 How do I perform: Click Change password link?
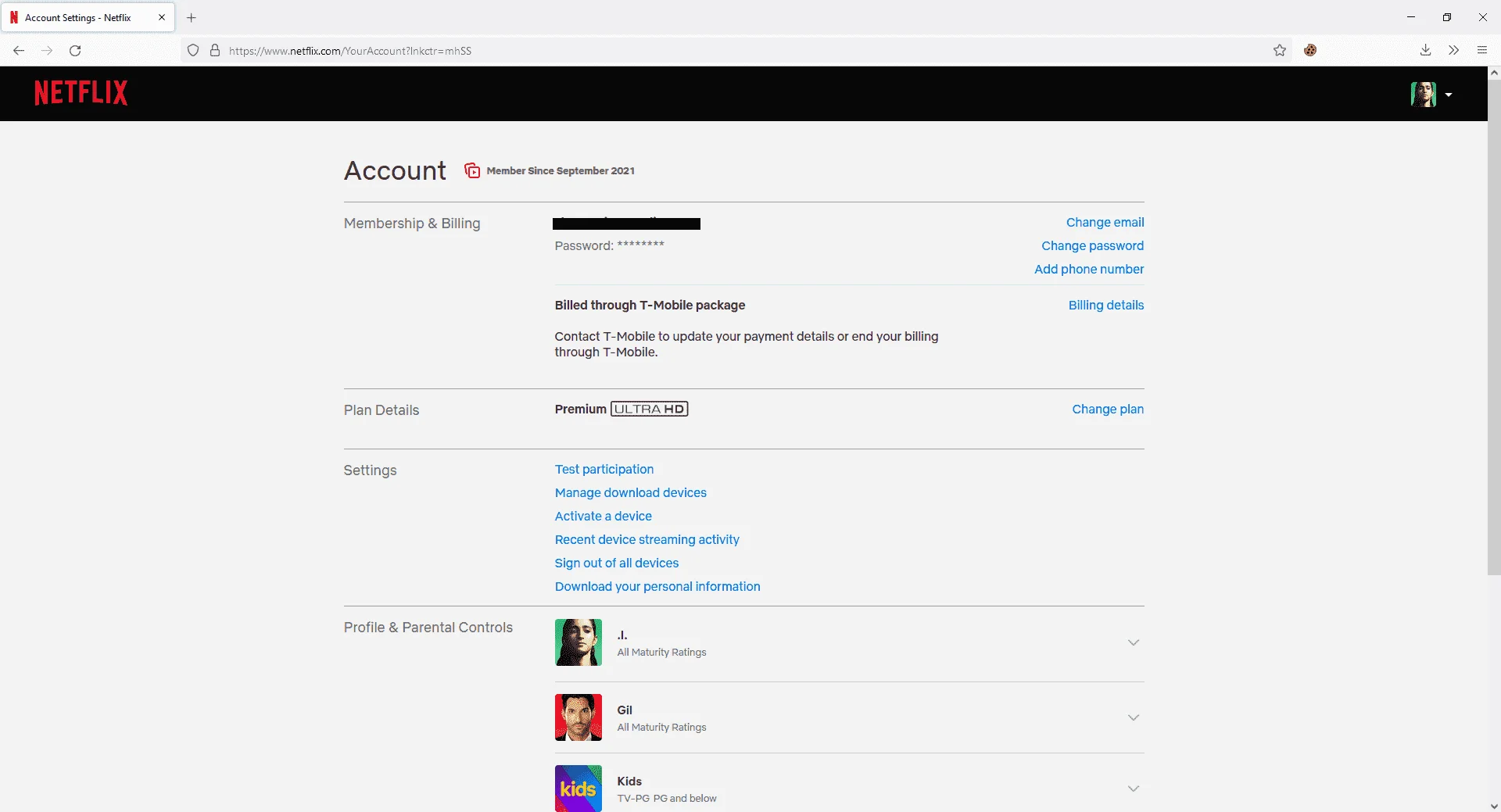[x=1092, y=245]
